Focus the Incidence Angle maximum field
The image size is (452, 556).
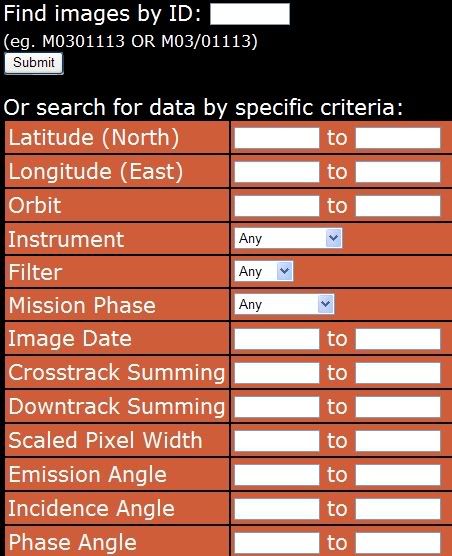pyautogui.click(x=398, y=509)
